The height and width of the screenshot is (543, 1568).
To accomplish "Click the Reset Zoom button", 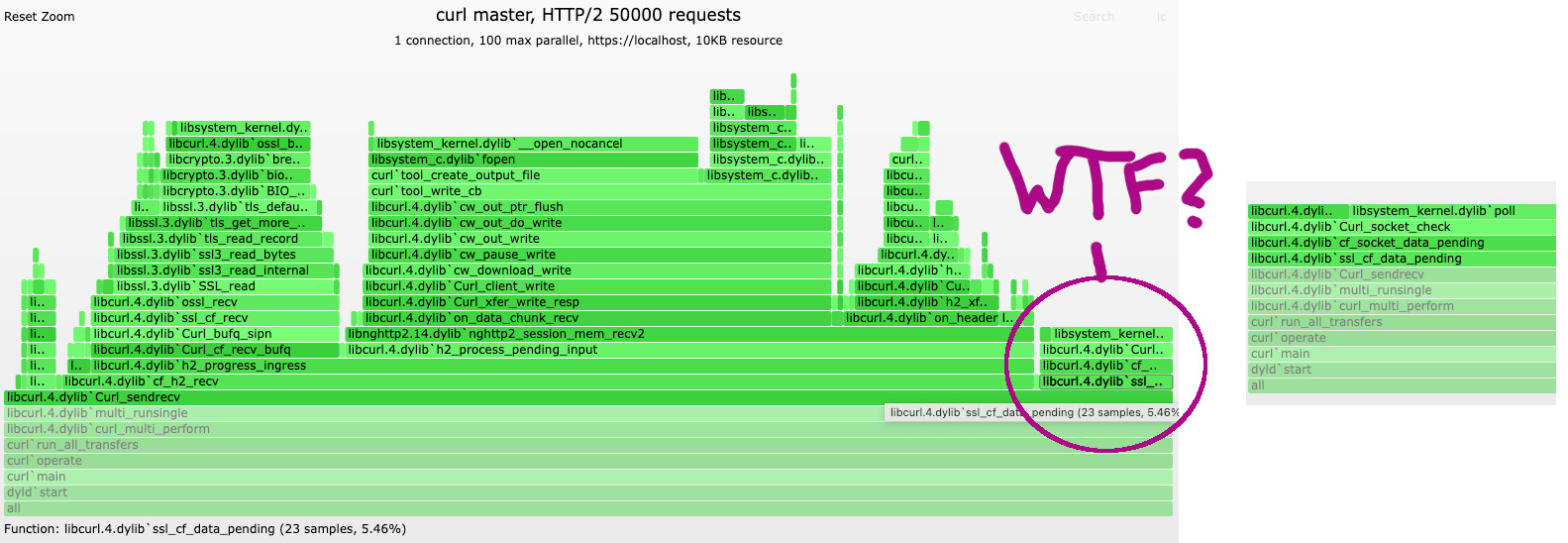I will pyautogui.click(x=40, y=17).
